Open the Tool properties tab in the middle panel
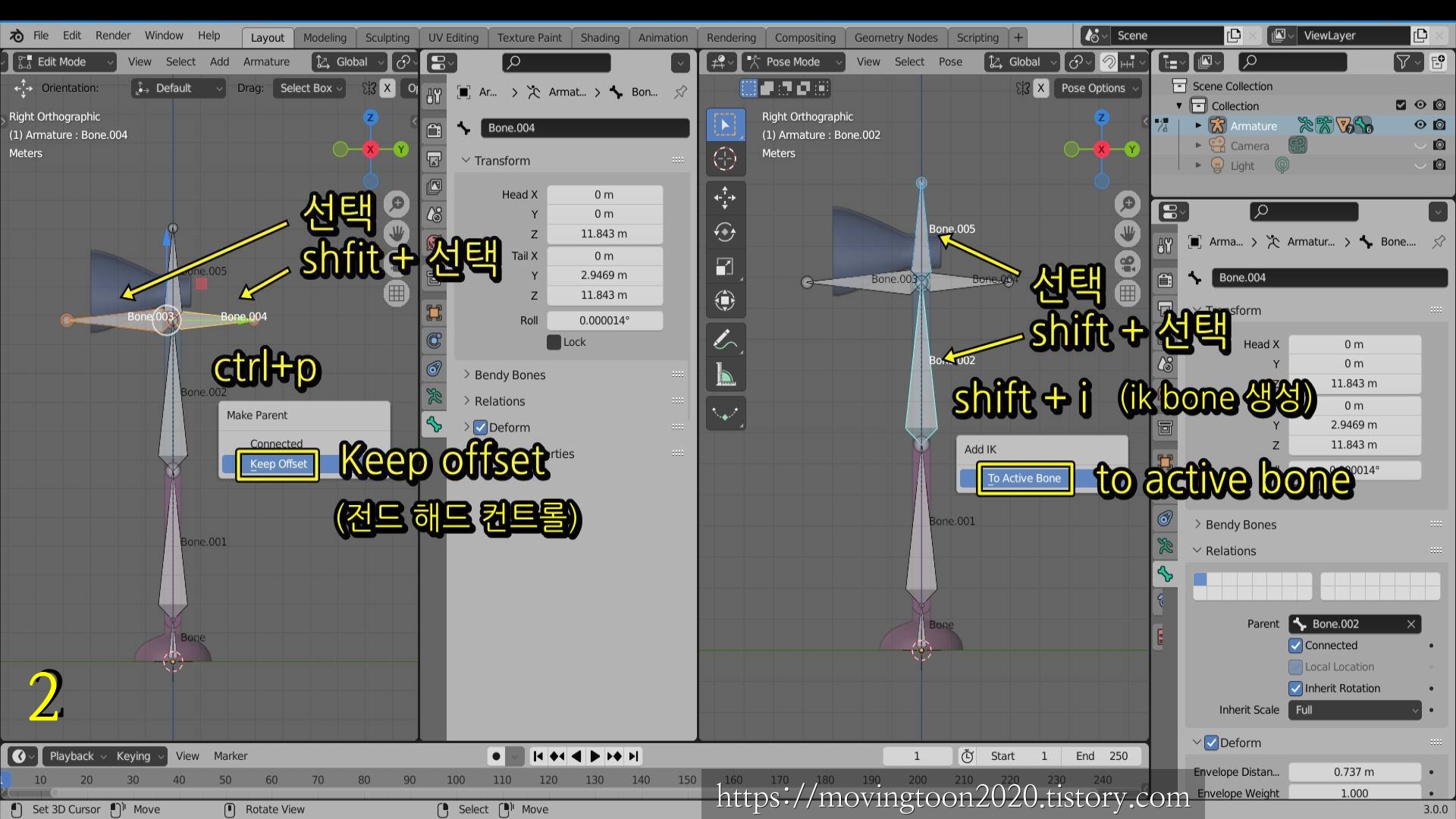Image resolution: width=1456 pixels, height=819 pixels. (x=435, y=96)
